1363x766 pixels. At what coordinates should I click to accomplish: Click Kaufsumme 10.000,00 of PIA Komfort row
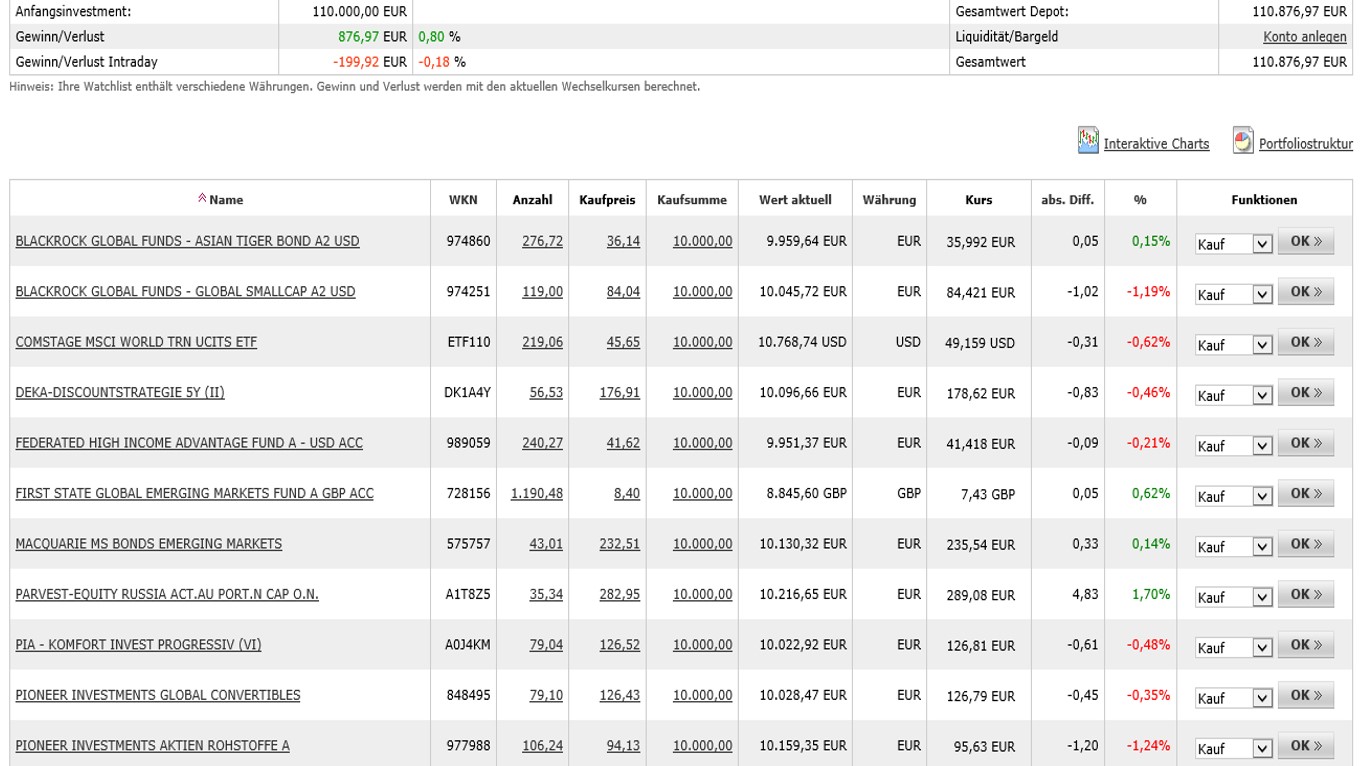click(702, 645)
